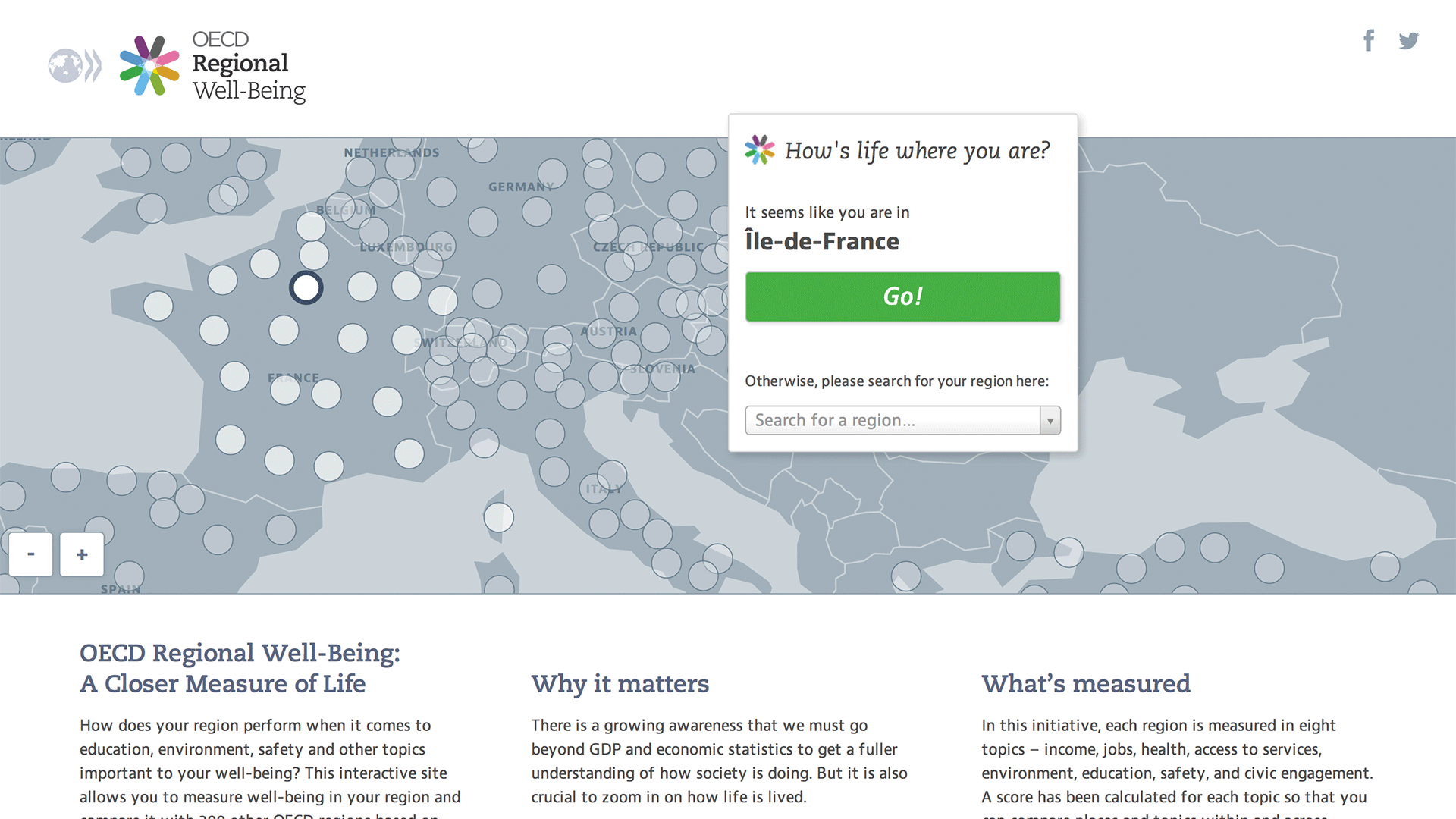Focus the Search for a region field

pyautogui.click(x=893, y=420)
